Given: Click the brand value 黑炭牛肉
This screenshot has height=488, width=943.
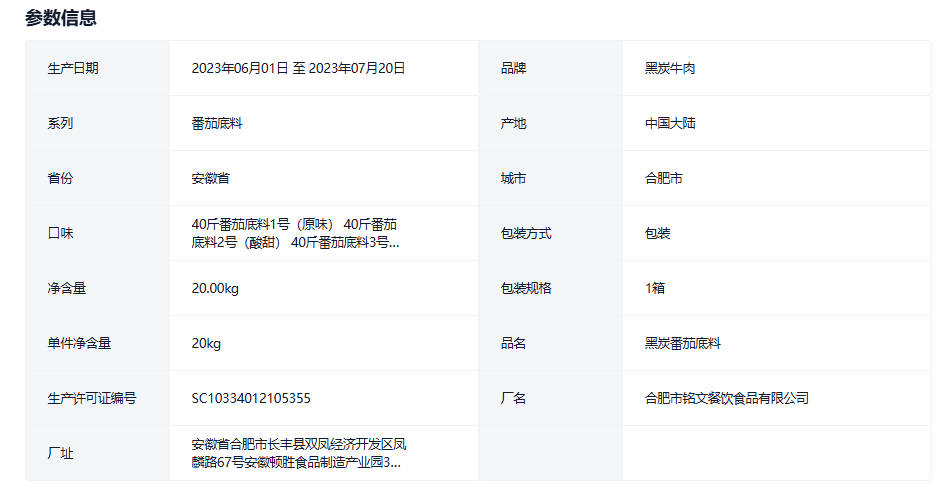Looking at the screenshot, I should coord(670,68).
